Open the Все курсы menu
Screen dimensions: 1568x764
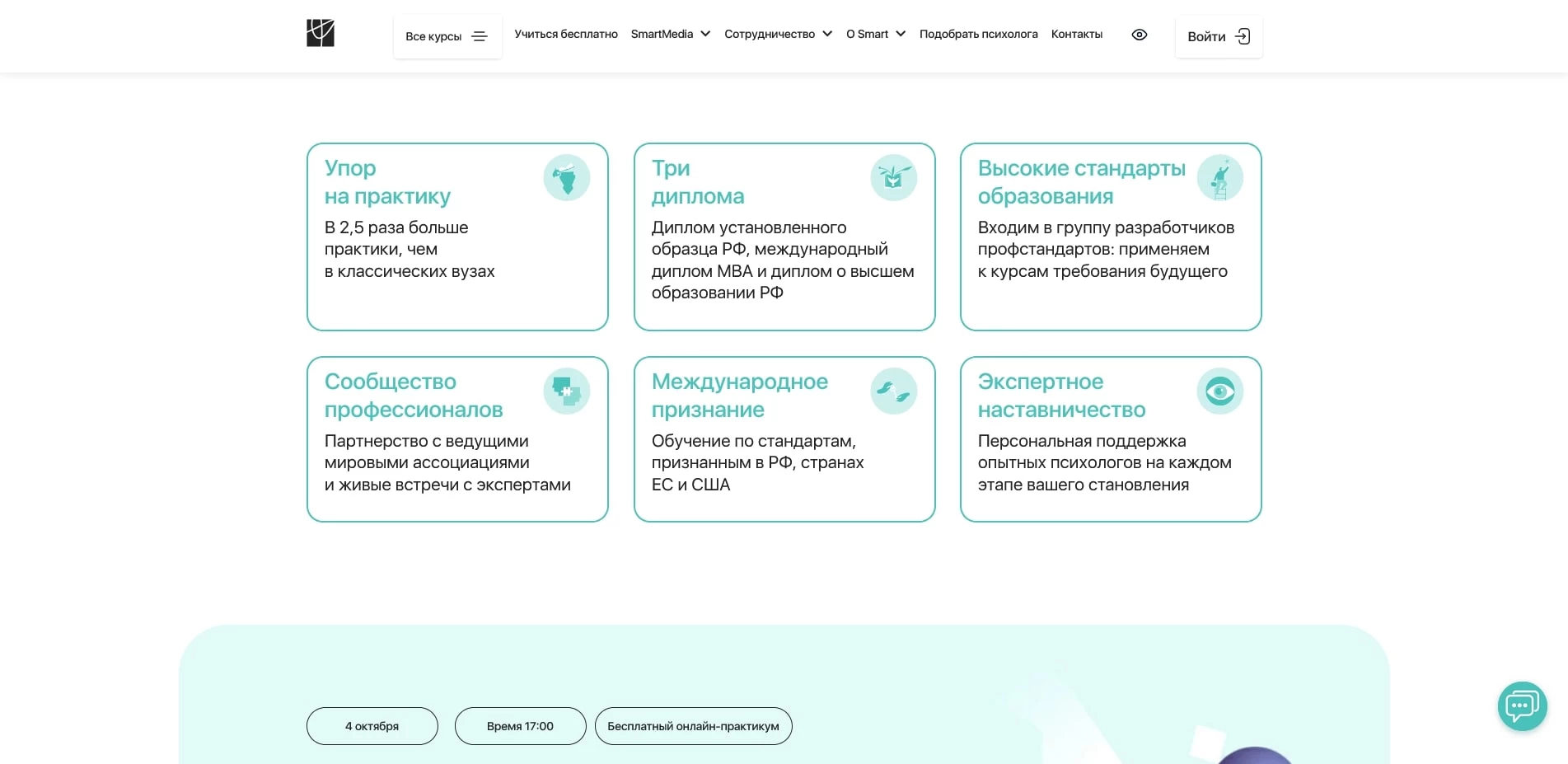click(447, 36)
